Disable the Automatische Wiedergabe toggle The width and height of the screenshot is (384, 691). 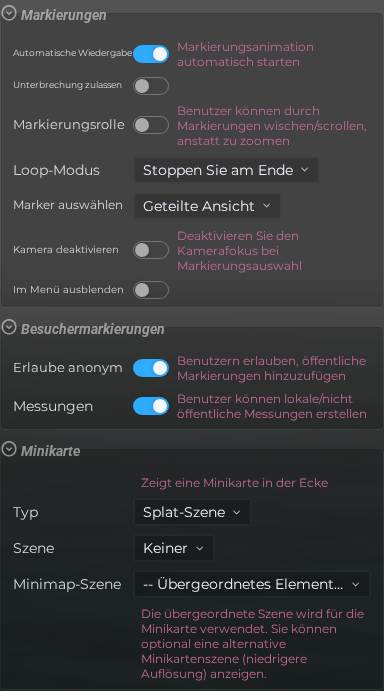pos(151,54)
